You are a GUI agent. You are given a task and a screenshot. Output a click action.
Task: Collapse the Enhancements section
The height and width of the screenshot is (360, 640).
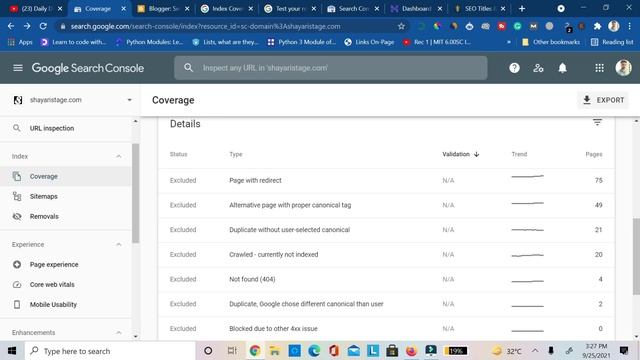pyautogui.click(x=118, y=333)
